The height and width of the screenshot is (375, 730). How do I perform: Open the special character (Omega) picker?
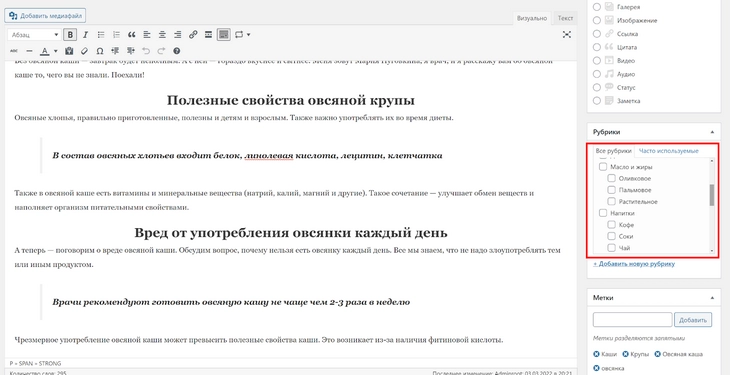coord(100,51)
